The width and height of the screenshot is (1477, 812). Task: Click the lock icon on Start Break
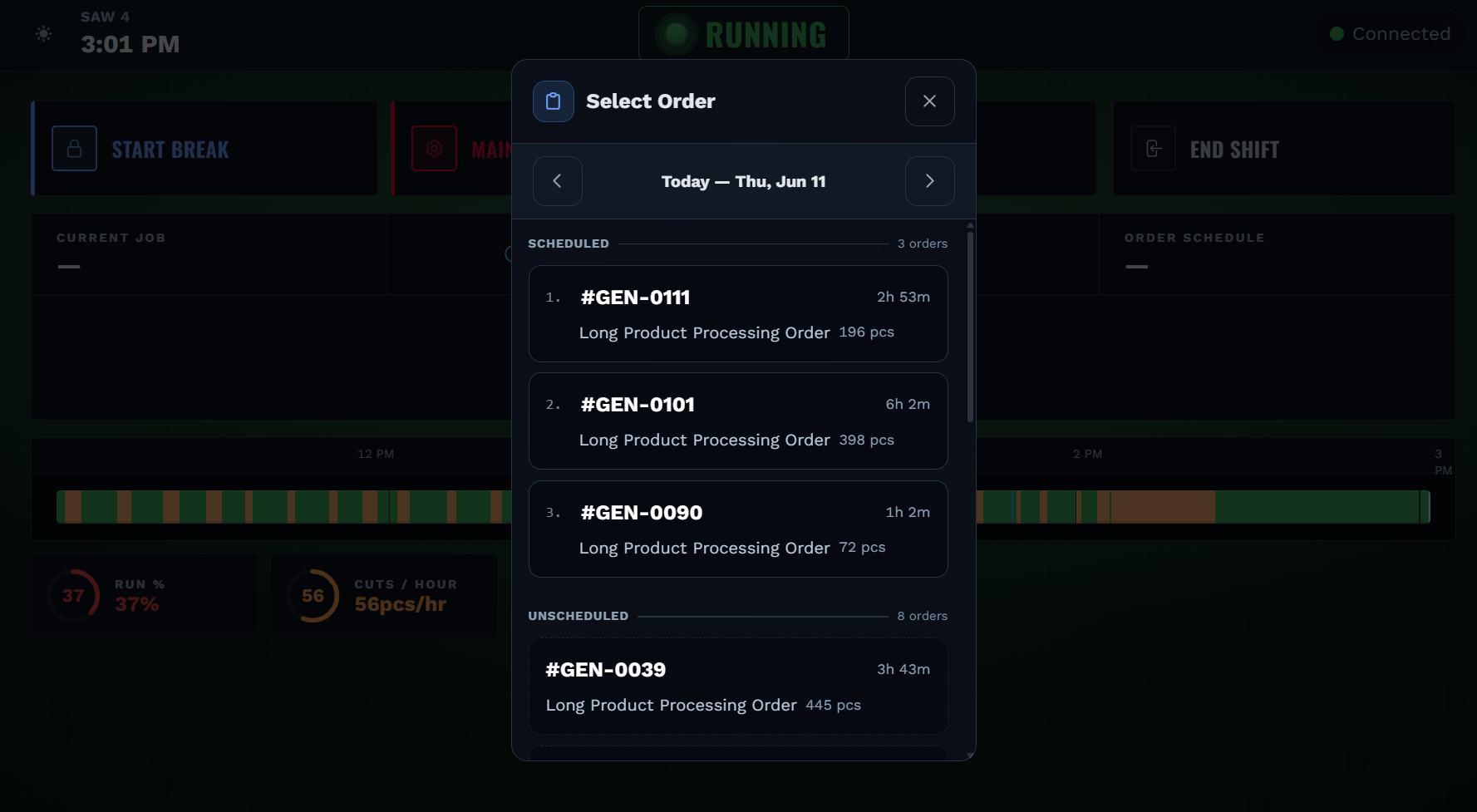coord(74,149)
